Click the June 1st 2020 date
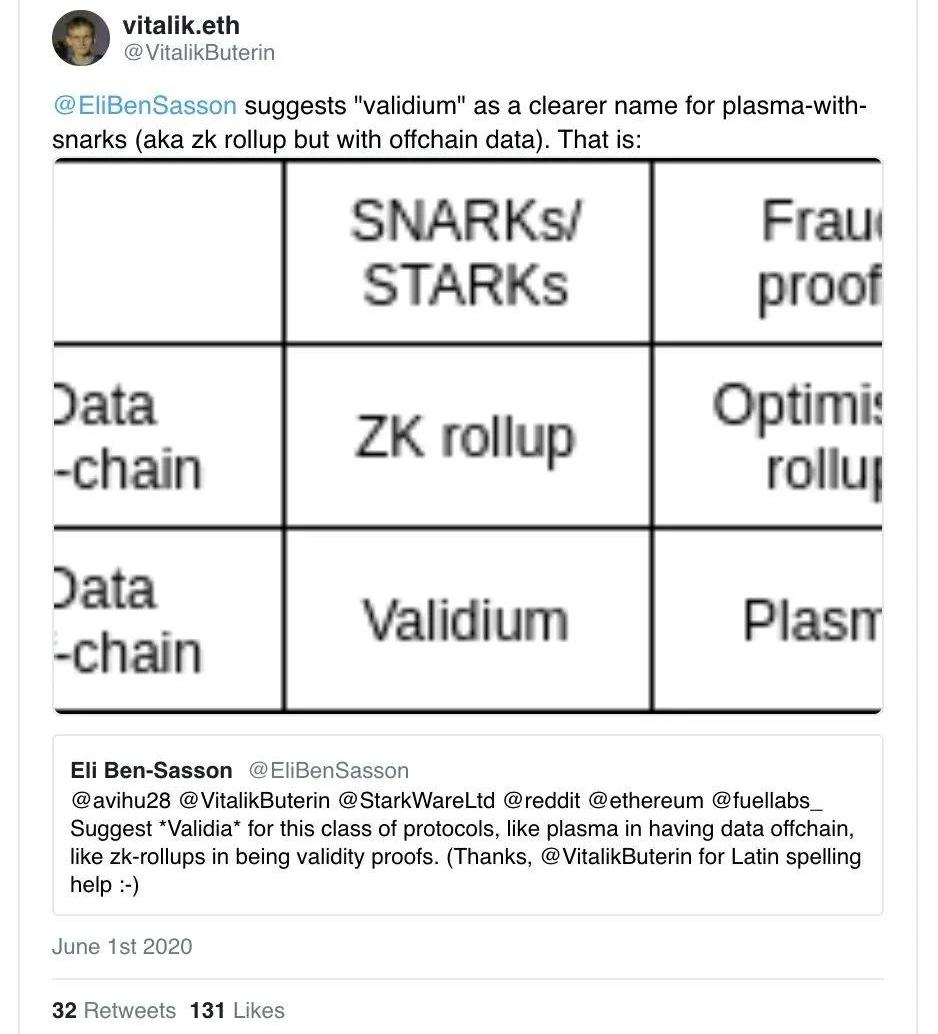This screenshot has height=1034, width=938. pyautogui.click(x=122, y=946)
